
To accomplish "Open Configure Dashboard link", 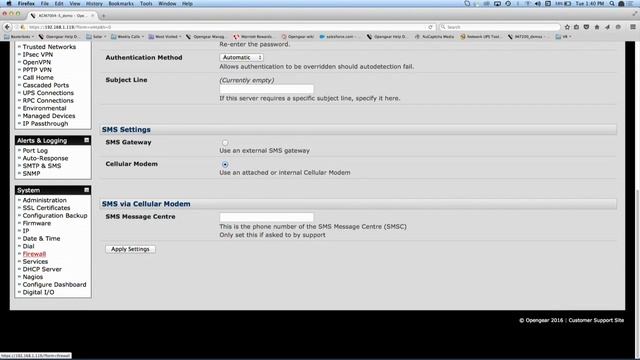I will click(54, 284).
